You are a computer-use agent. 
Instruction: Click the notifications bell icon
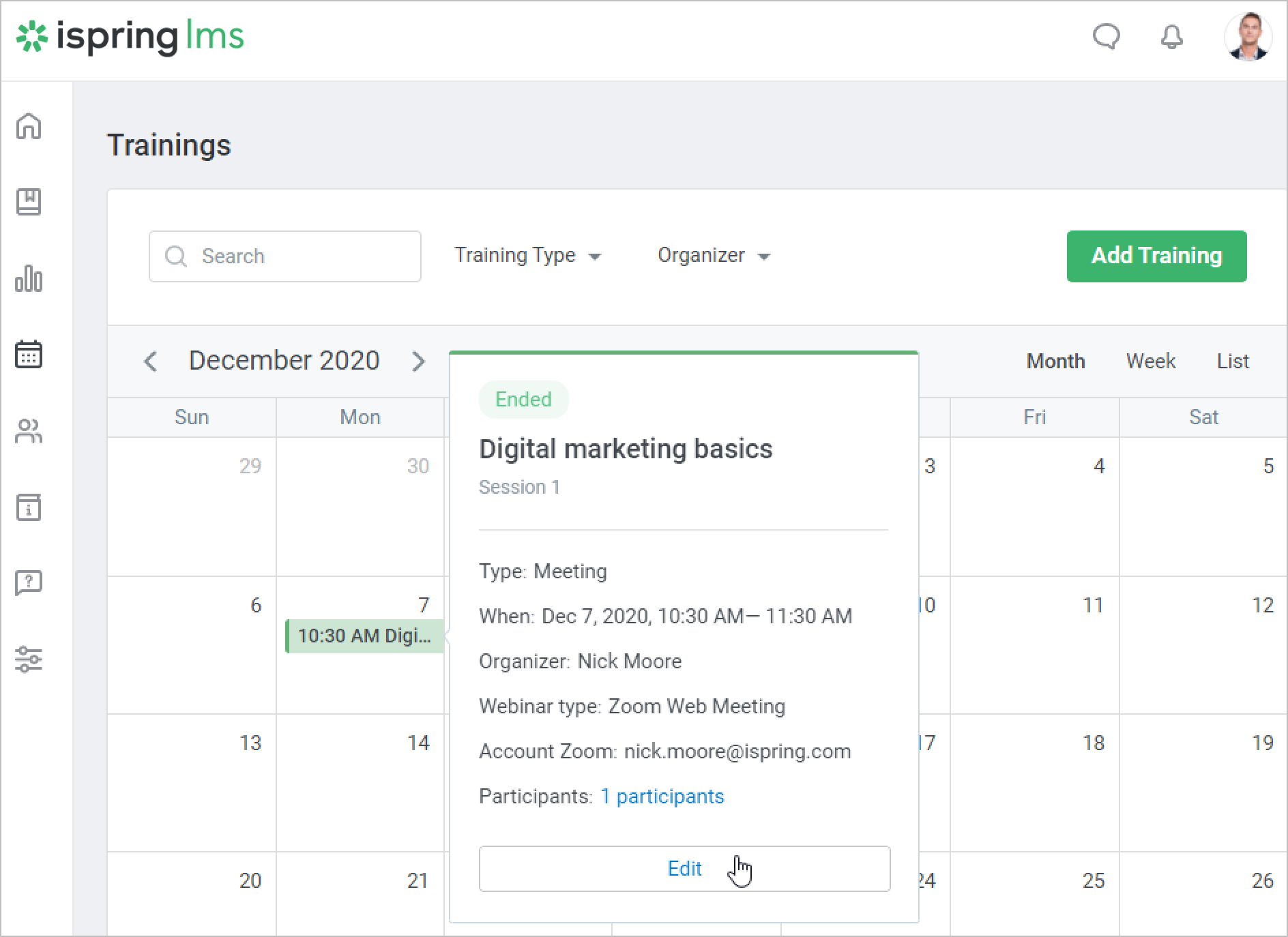coord(1171,37)
